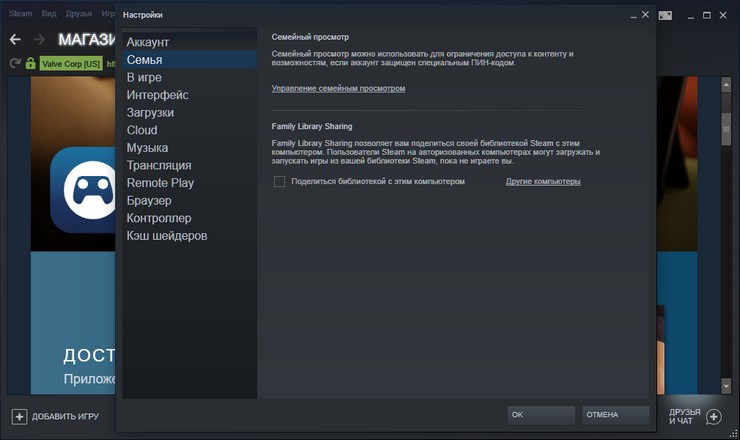
Task: Click the ОТМЕНА cancel button
Action: pyautogui.click(x=615, y=415)
